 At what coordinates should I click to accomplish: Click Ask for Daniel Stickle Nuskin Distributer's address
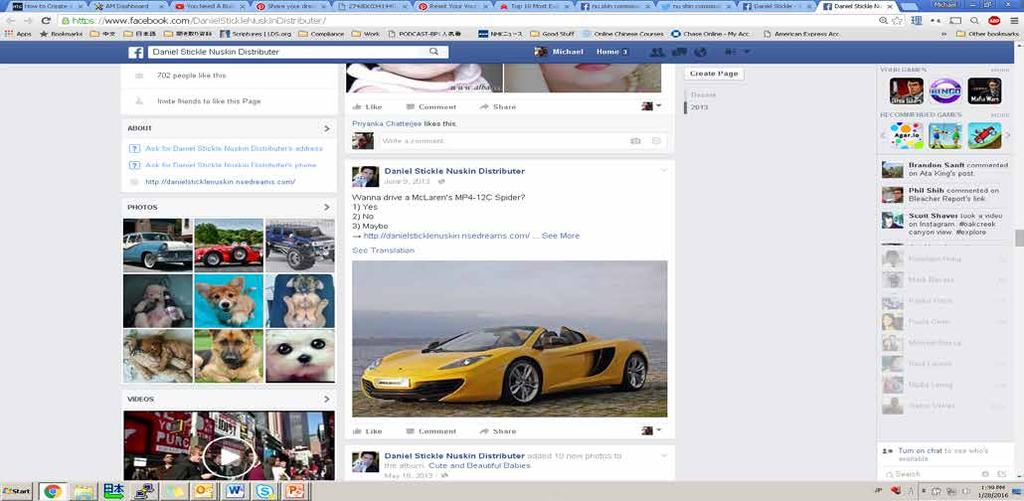click(x=234, y=148)
